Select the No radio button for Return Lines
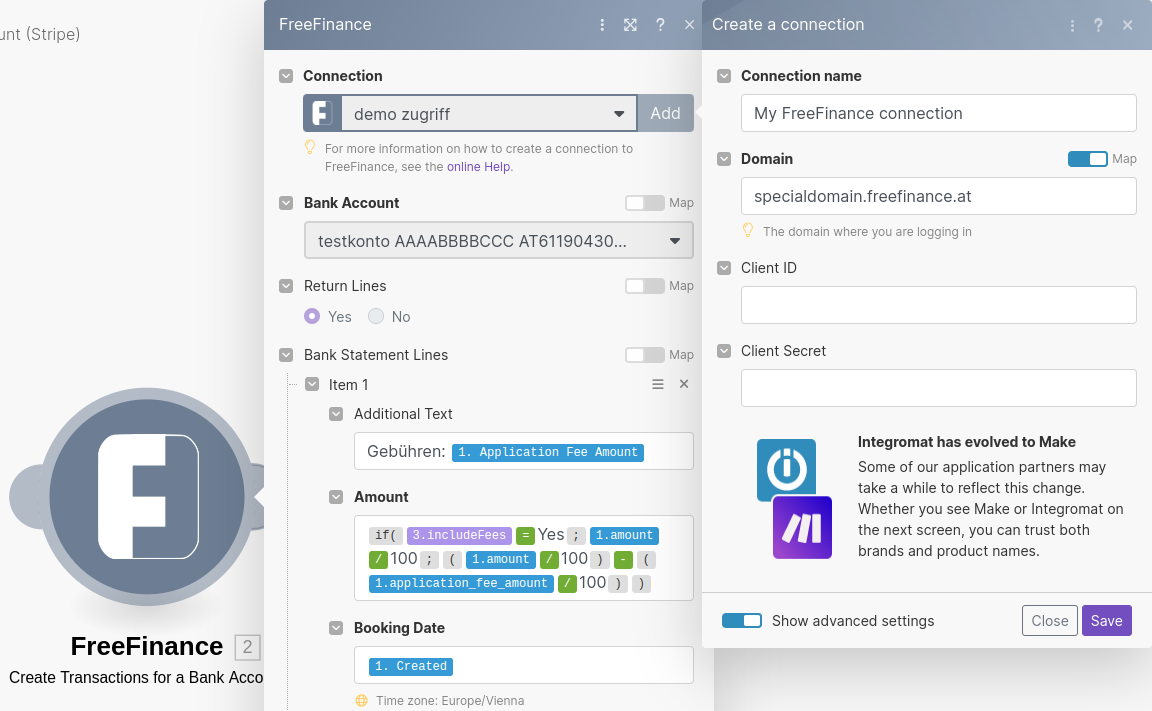This screenshot has width=1152, height=711. [x=376, y=316]
